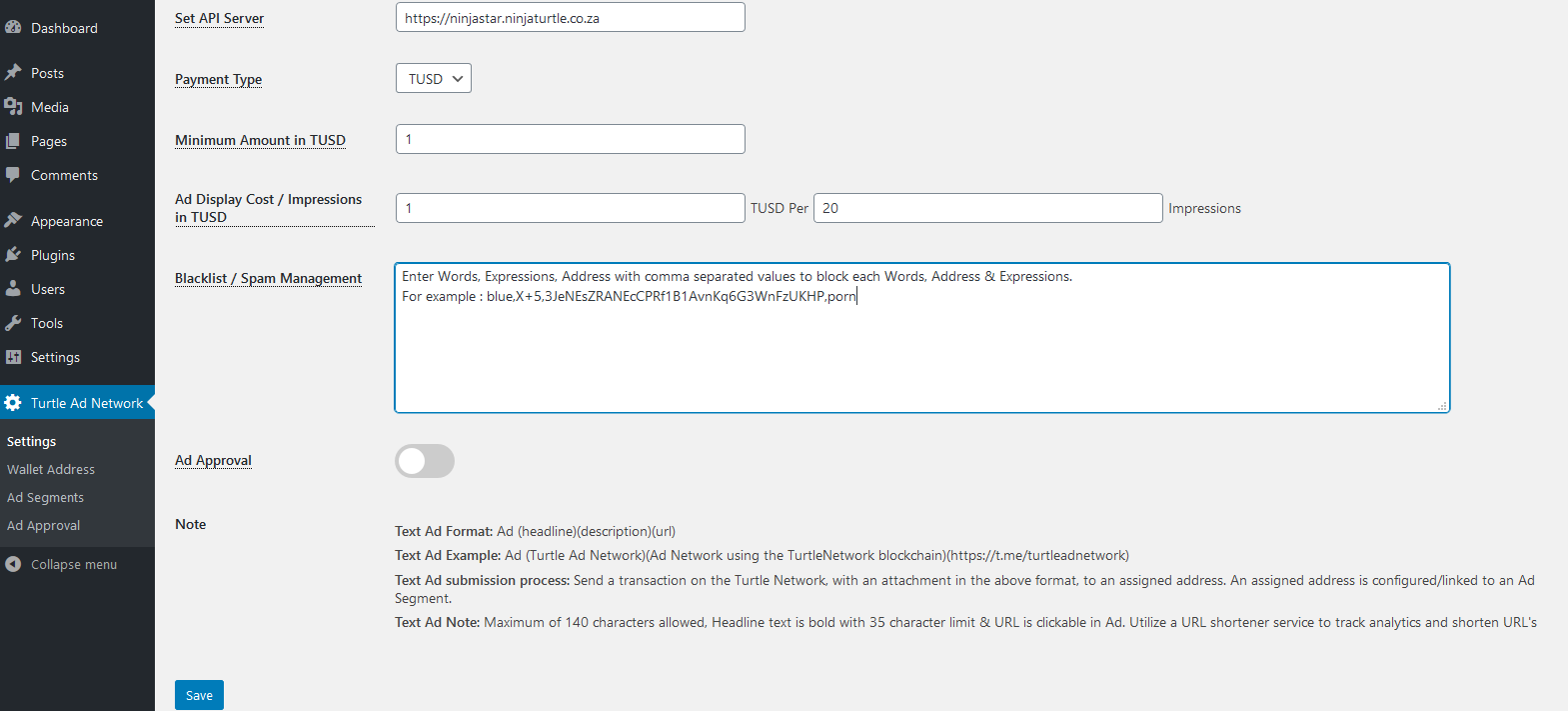This screenshot has width=1568, height=711.
Task: Click the Appearance paintbrush icon
Action: pyautogui.click(x=13, y=221)
